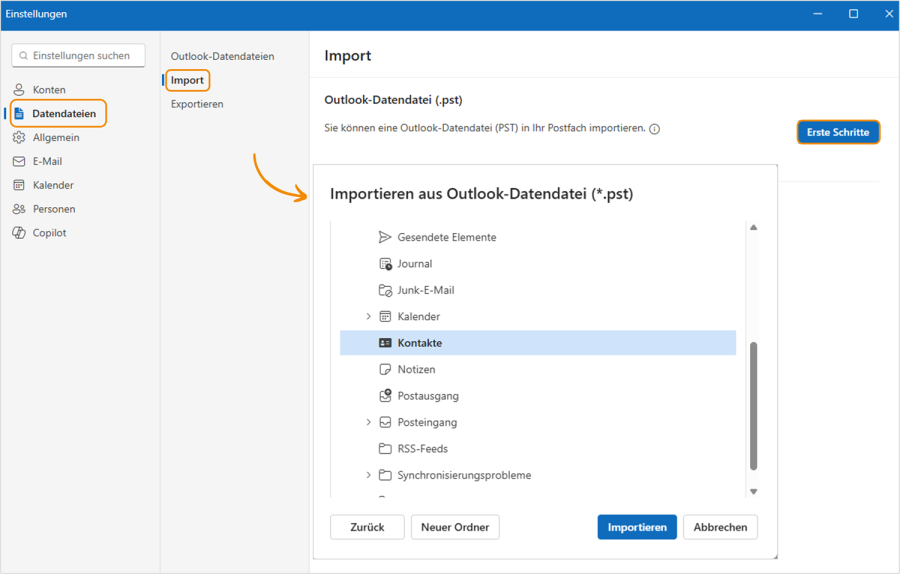
Task: Click the Importieren button
Action: click(x=637, y=527)
